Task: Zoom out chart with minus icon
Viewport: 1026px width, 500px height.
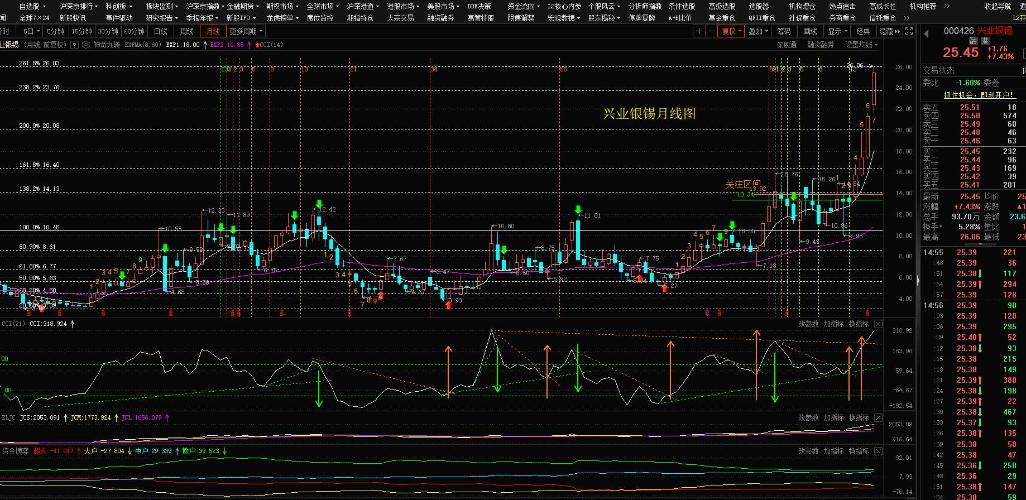Action: click(713, 31)
